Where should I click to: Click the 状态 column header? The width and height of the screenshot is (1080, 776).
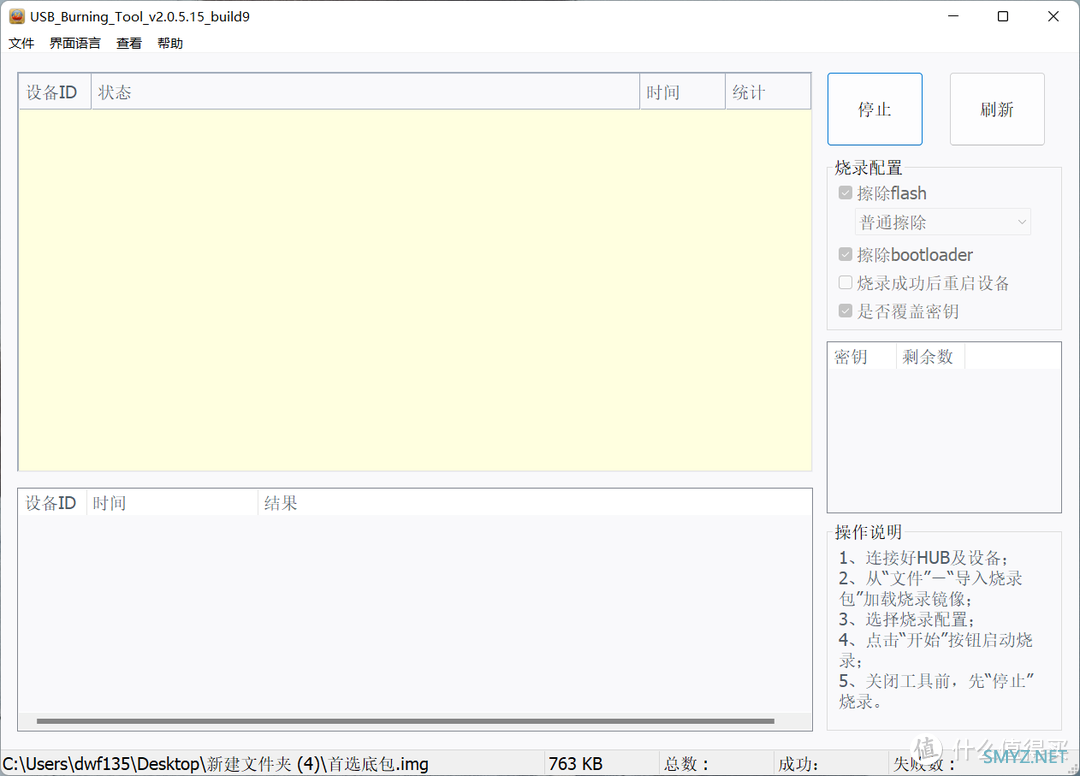(365, 92)
